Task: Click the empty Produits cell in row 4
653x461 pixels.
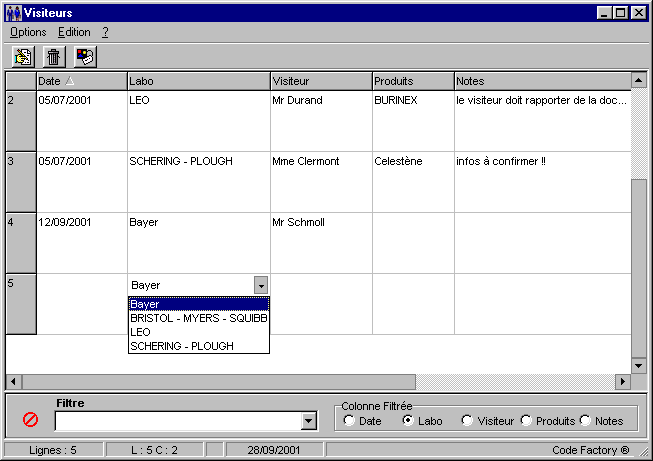Action: [x=413, y=243]
